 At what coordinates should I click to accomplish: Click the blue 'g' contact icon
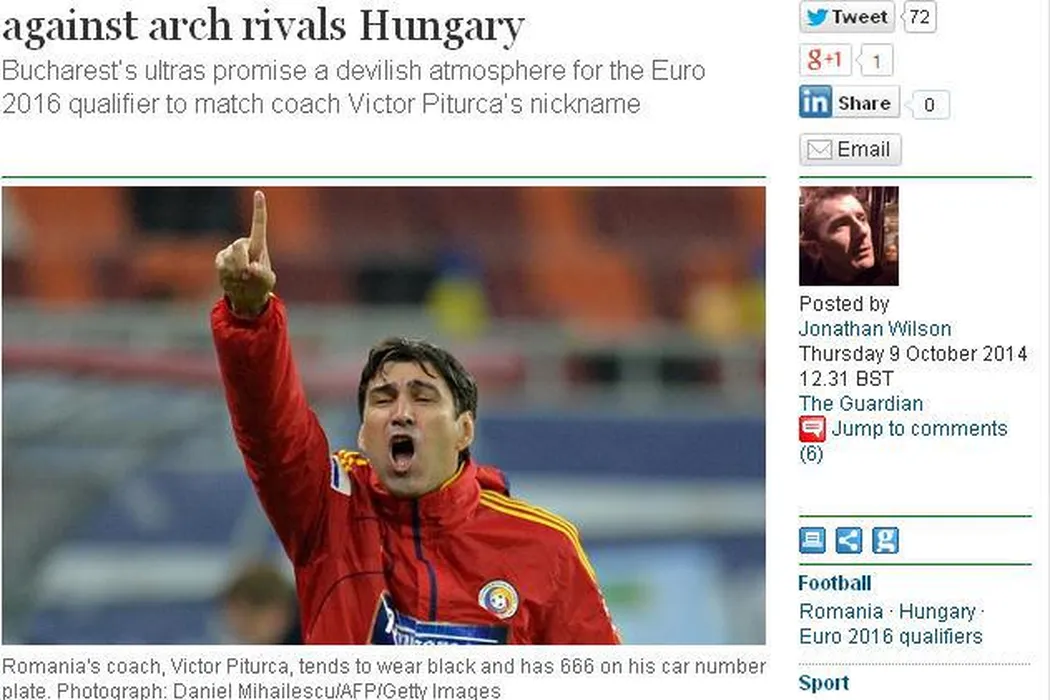pos(885,540)
